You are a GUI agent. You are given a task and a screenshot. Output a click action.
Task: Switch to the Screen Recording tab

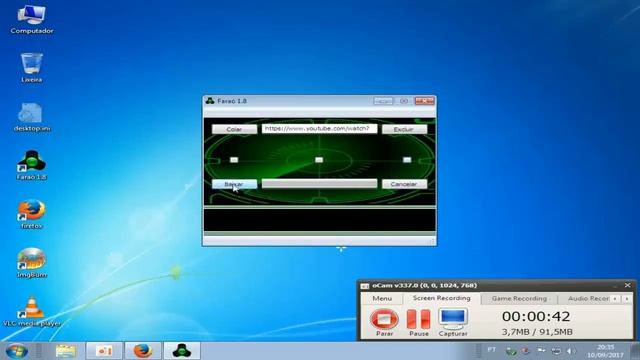pyautogui.click(x=441, y=298)
